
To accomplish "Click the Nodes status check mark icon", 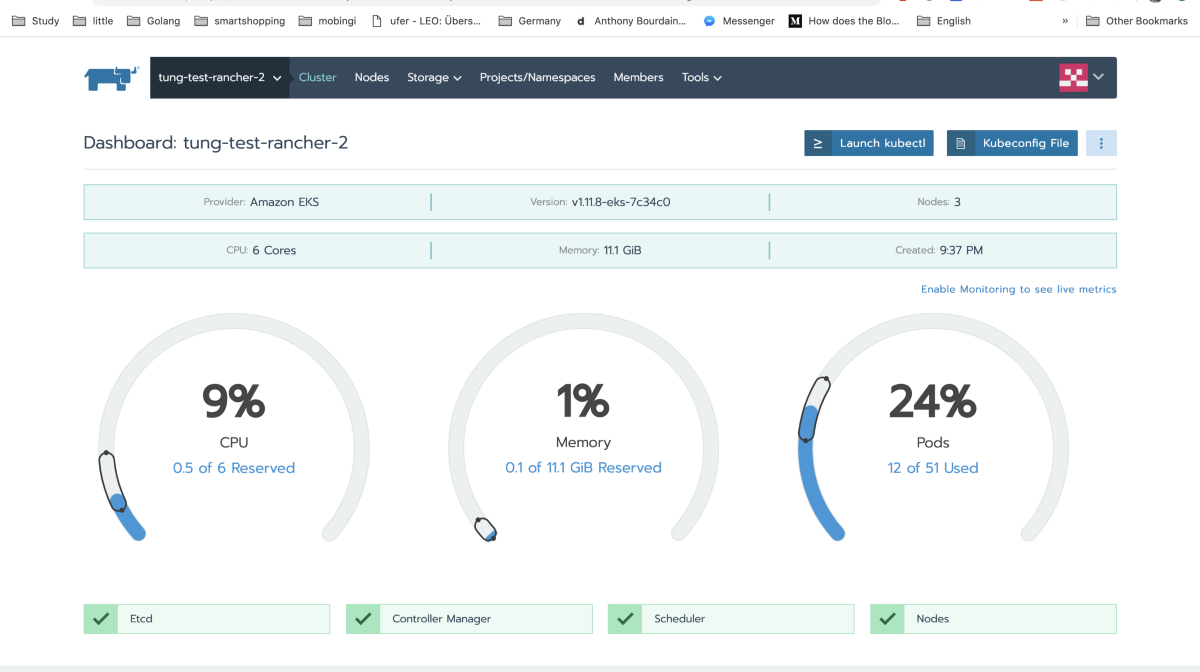I will coord(887,619).
